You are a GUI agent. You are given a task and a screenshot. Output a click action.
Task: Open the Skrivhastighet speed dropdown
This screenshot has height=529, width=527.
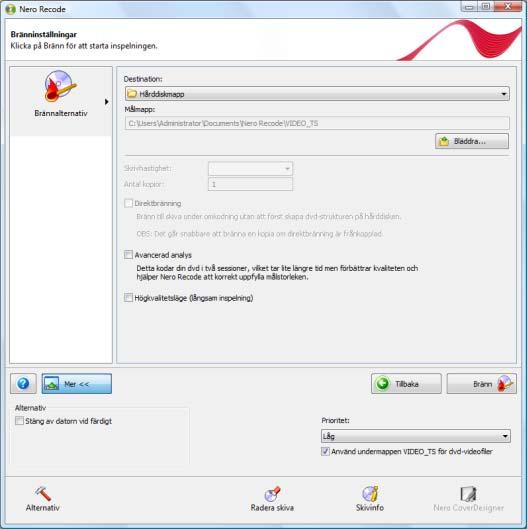(x=250, y=168)
